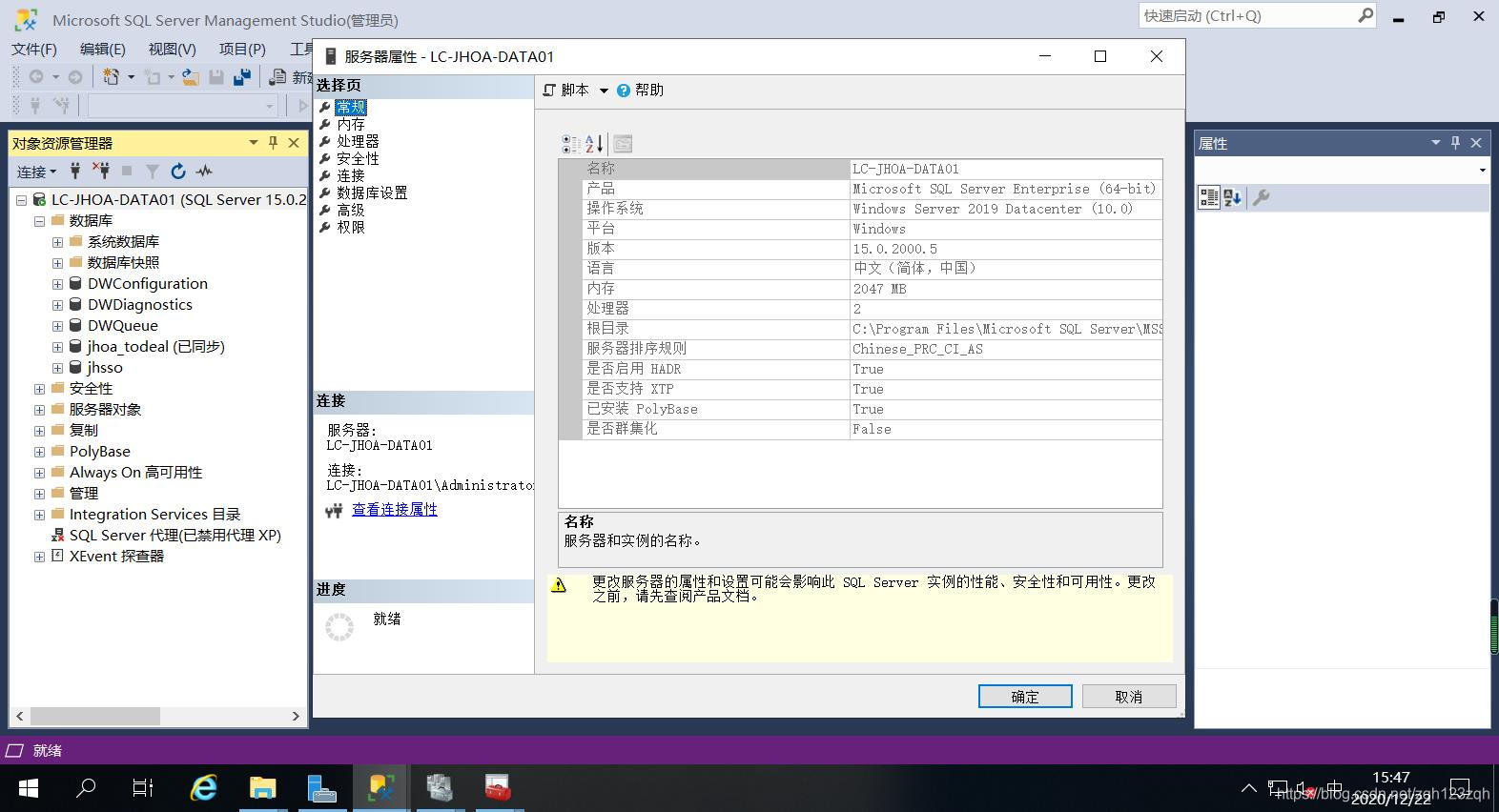
Task: Click the blue Help question mark icon
Action: coord(624,91)
